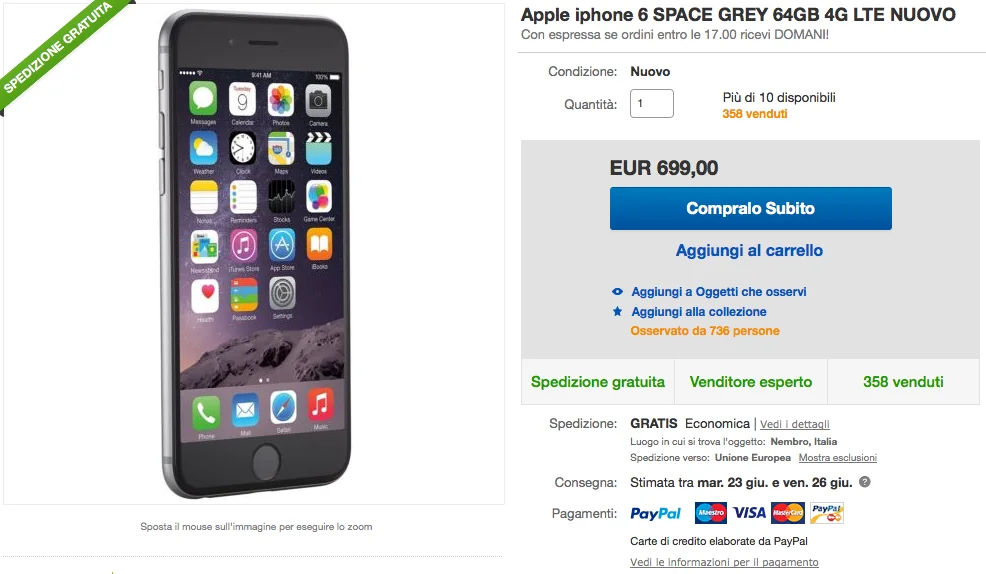Show shipping exclusions via Mostra esclusioni

pos(838,458)
